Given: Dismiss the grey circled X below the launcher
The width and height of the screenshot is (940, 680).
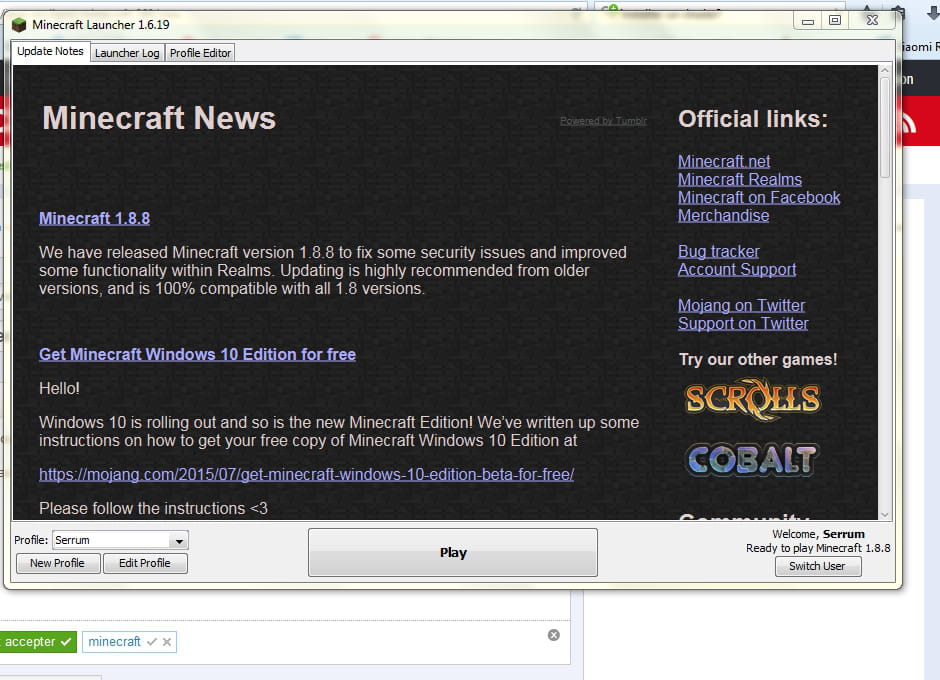Looking at the screenshot, I should point(554,635).
